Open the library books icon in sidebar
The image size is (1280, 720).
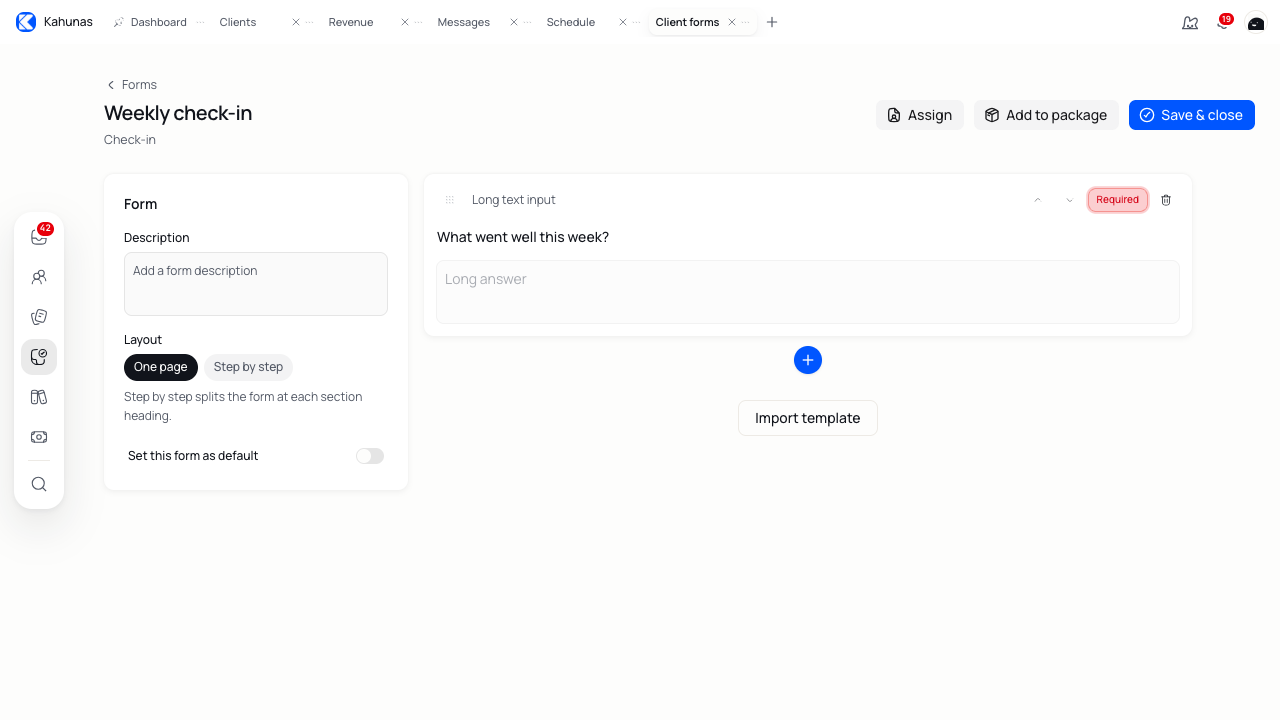pos(39,397)
